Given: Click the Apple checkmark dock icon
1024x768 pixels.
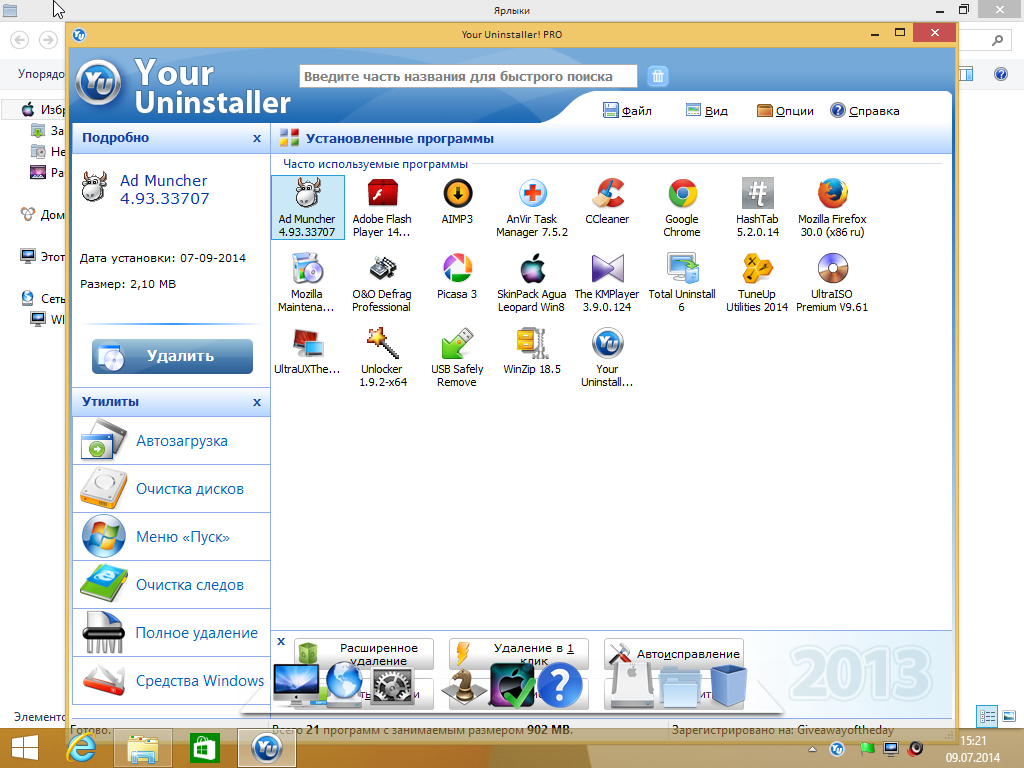Looking at the screenshot, I should click(513, 685).
